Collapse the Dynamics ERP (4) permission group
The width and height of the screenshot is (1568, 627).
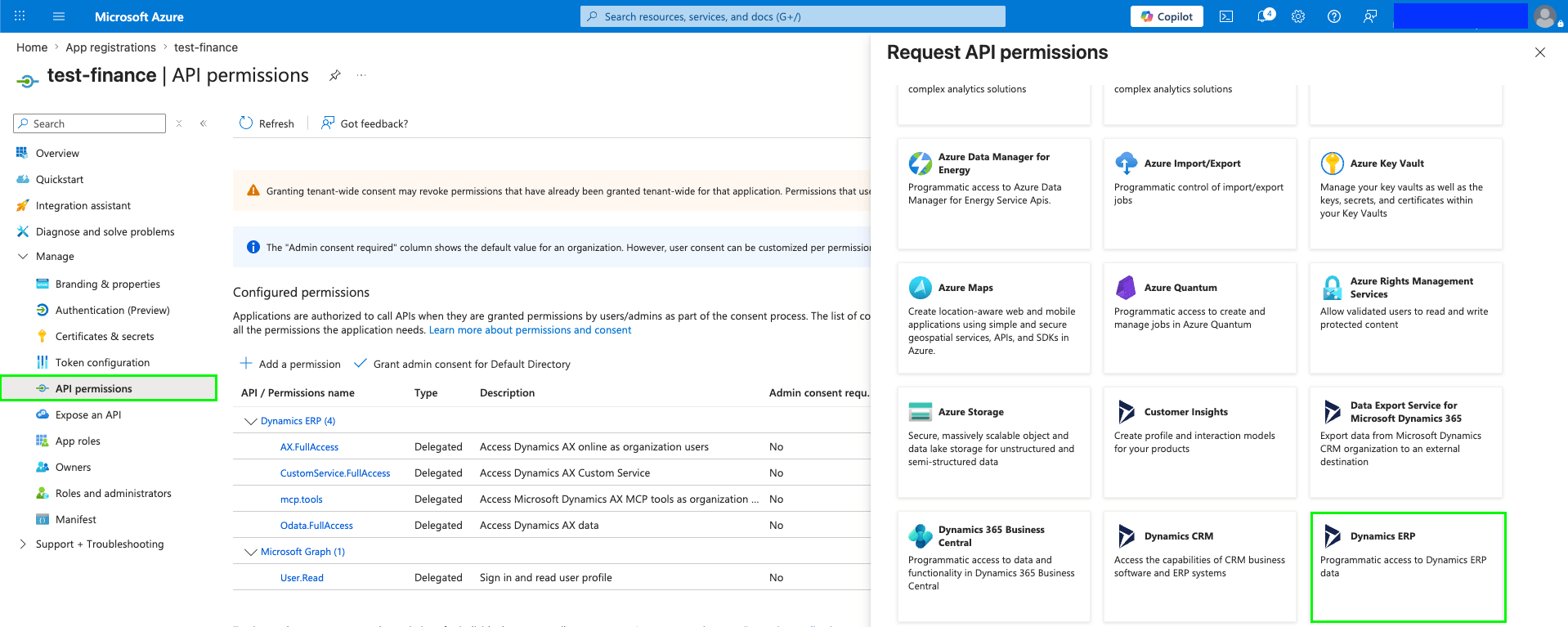[251, 421]
